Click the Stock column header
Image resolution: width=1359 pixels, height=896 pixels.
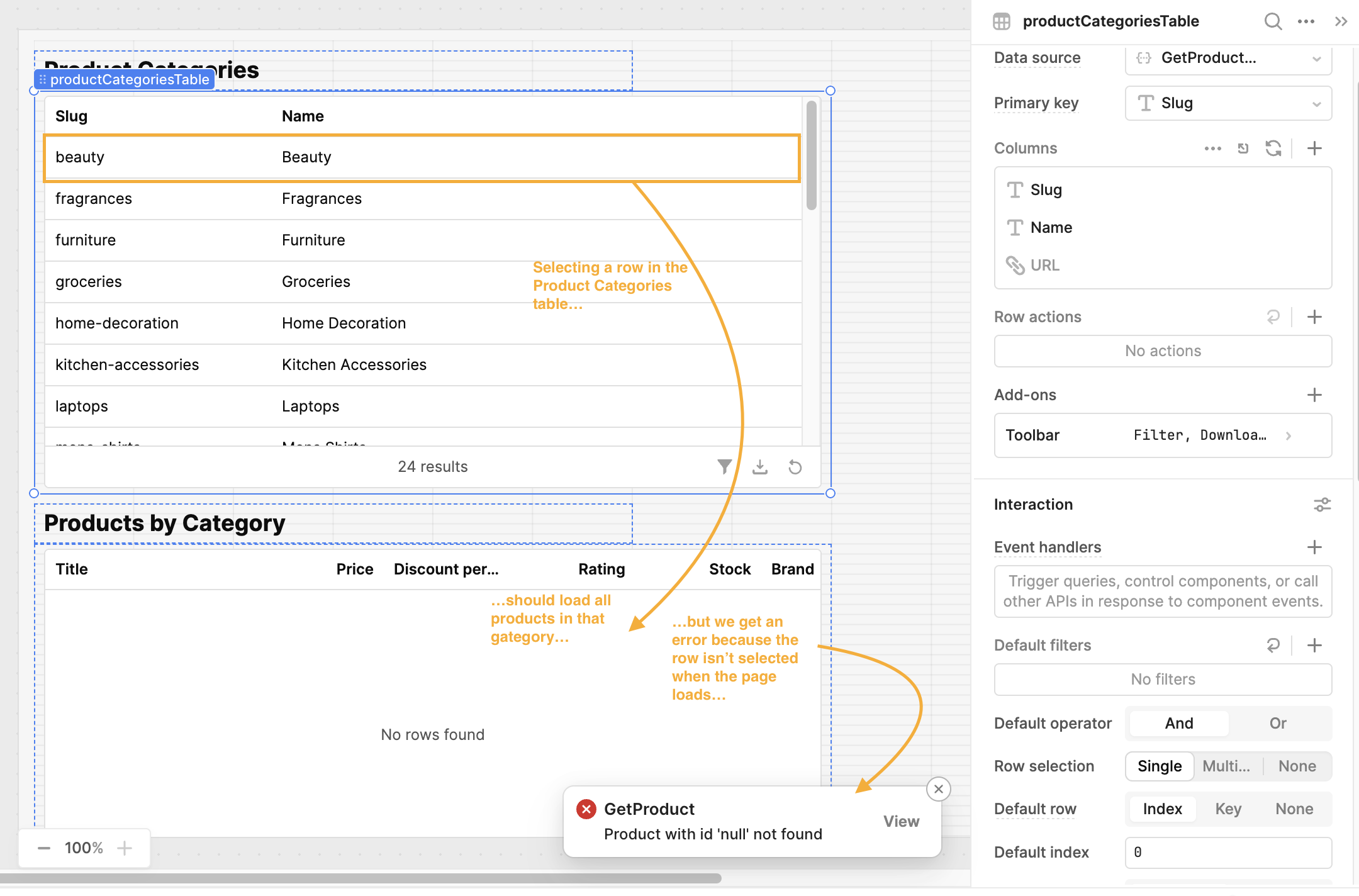coord(730,569)
